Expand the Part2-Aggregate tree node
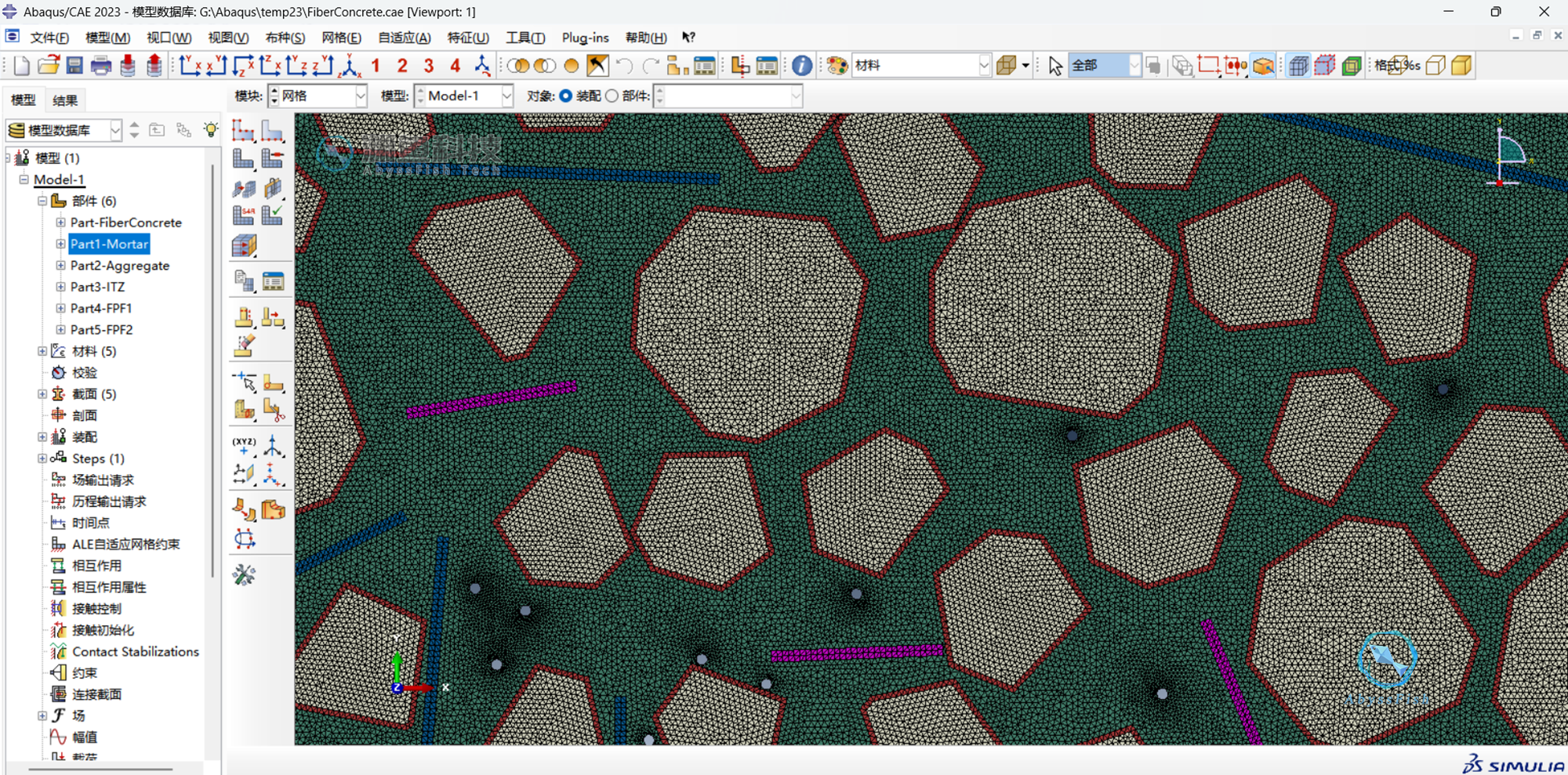The height and width of the screenshot is (775, 1568). (60, 266)
